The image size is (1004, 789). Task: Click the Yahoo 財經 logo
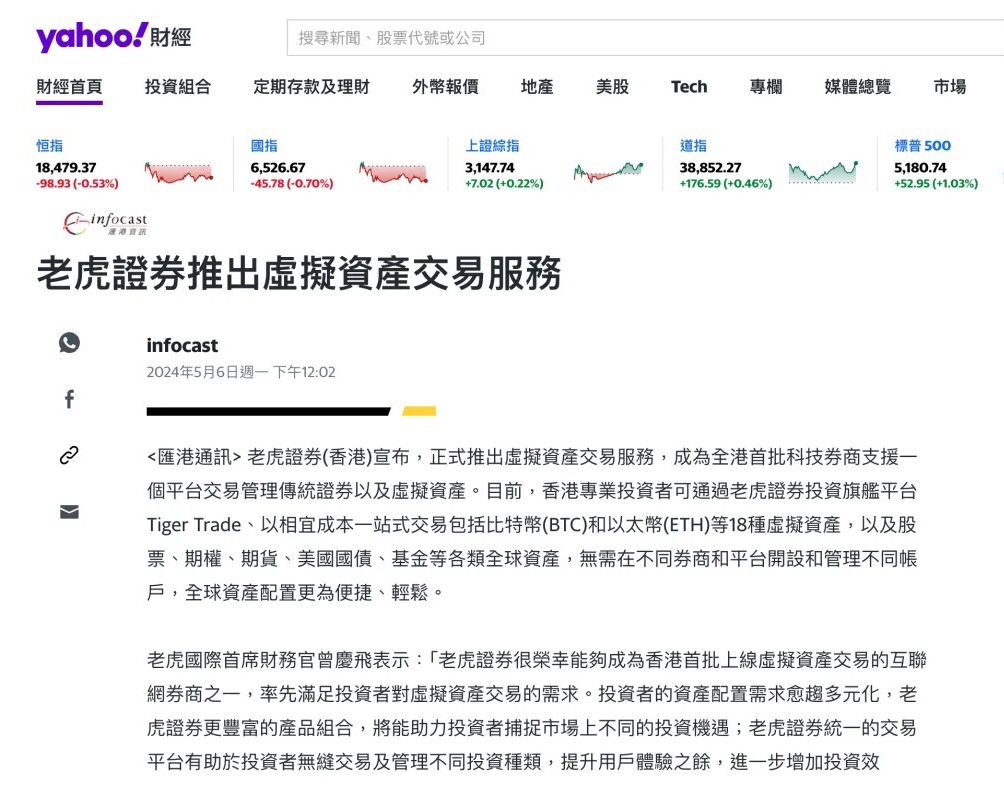(x=113, y=38)
